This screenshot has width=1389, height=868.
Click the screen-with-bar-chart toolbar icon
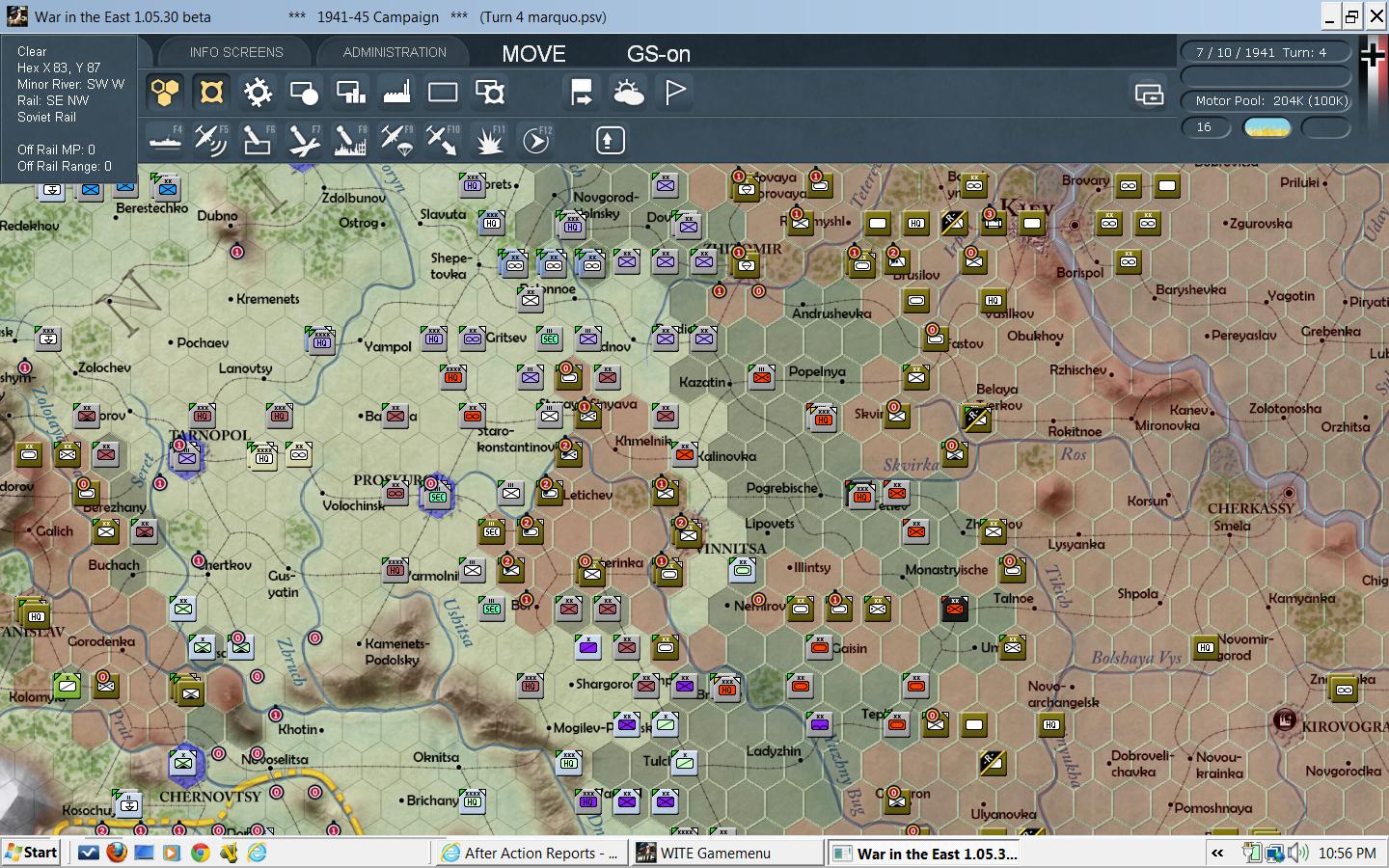click(350, 93)
